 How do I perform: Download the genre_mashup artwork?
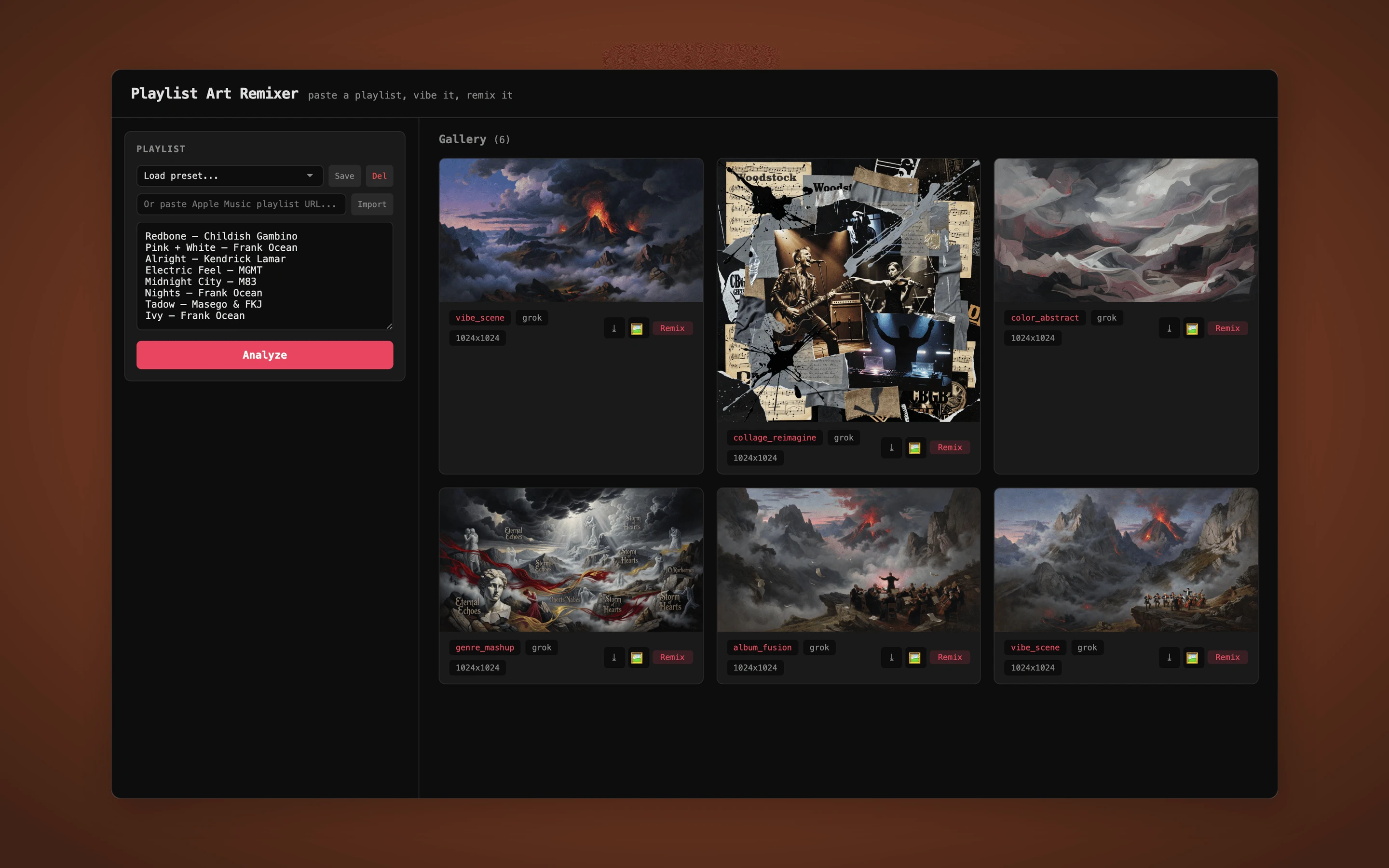614,657
